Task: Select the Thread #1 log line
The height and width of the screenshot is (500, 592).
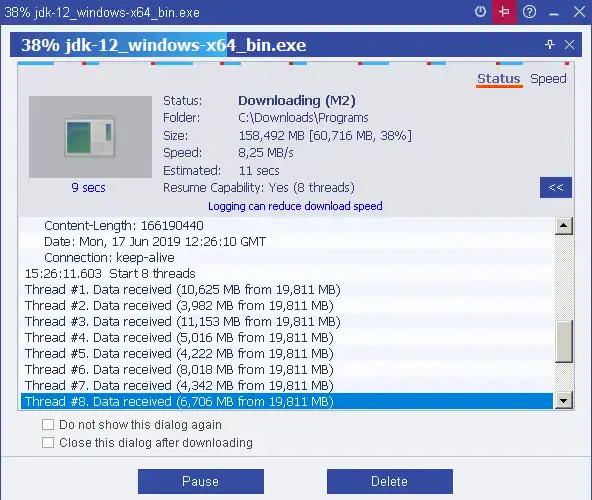Action: click(x=287, y=290)
